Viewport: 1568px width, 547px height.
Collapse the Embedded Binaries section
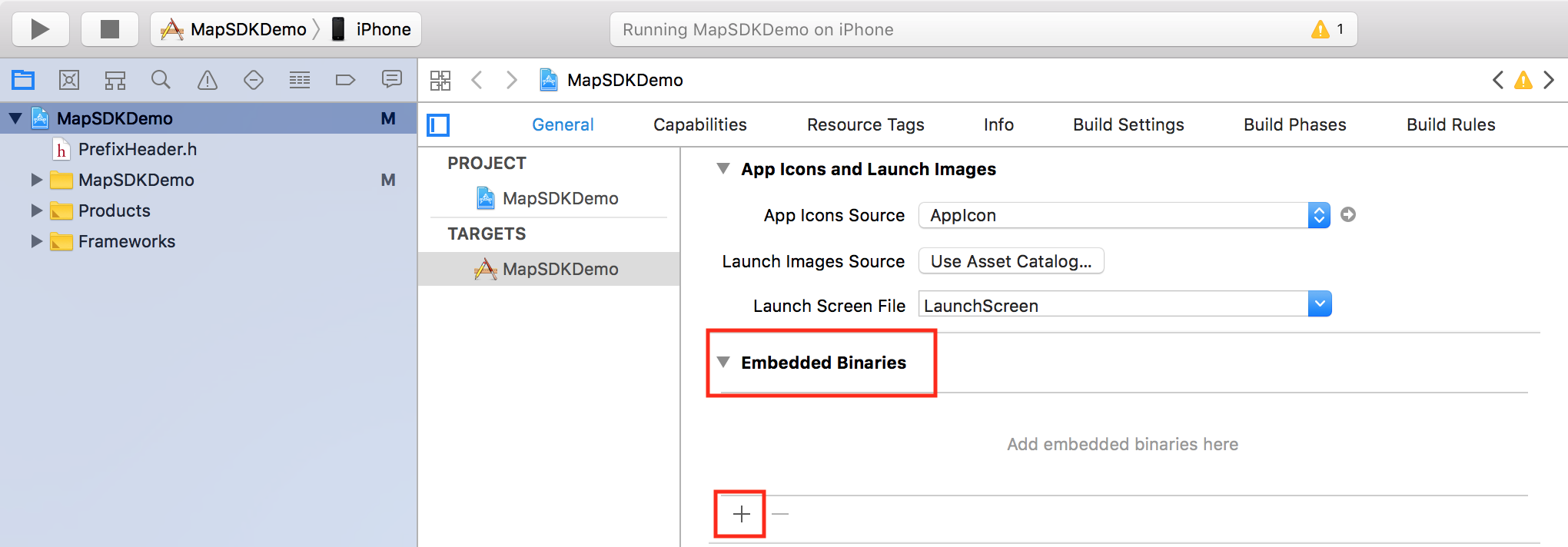coord(723,362)
